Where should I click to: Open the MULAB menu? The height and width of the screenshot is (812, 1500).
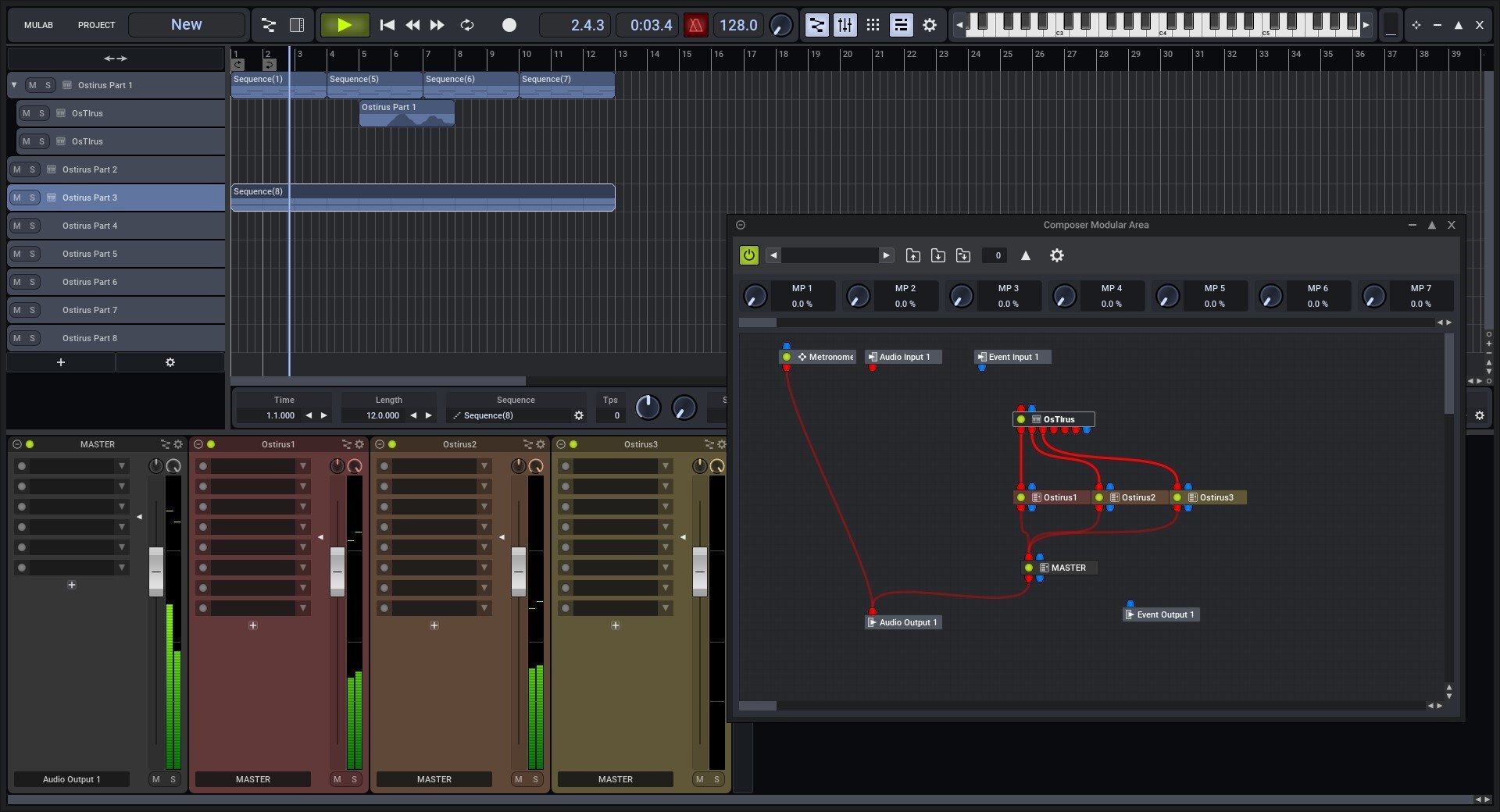(38, 25)
